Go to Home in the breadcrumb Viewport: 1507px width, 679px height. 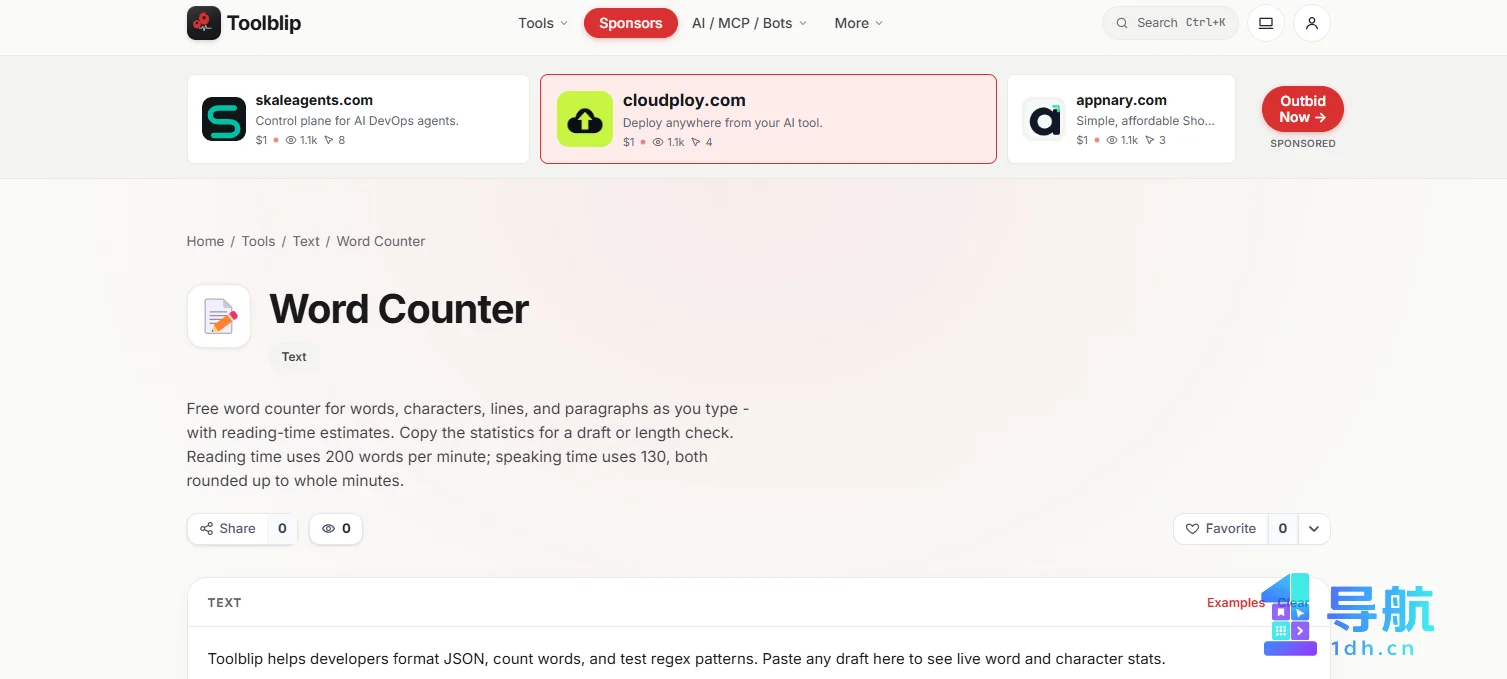tap(205, 241)
